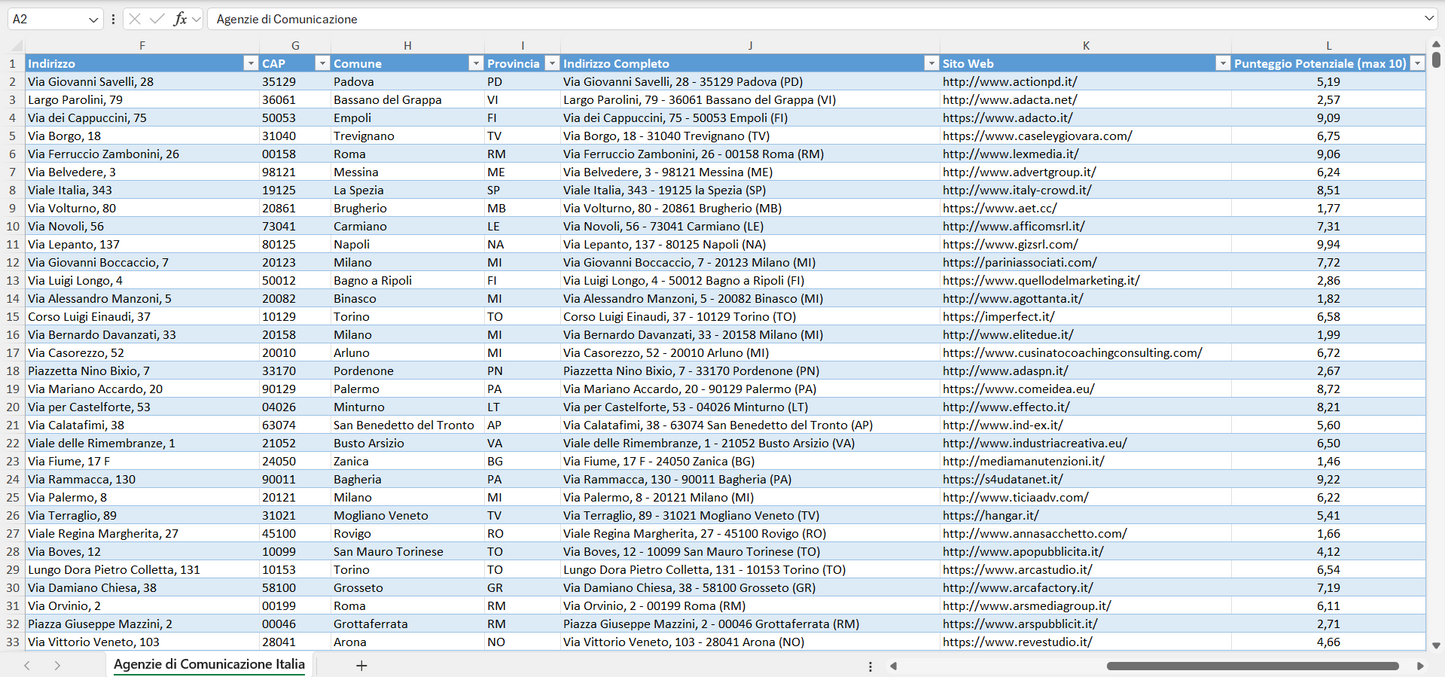This screenshot has width=1445, height=677.
Task: Open the sheet options ellipsis near the tab bar
Action: click(869, 664)
